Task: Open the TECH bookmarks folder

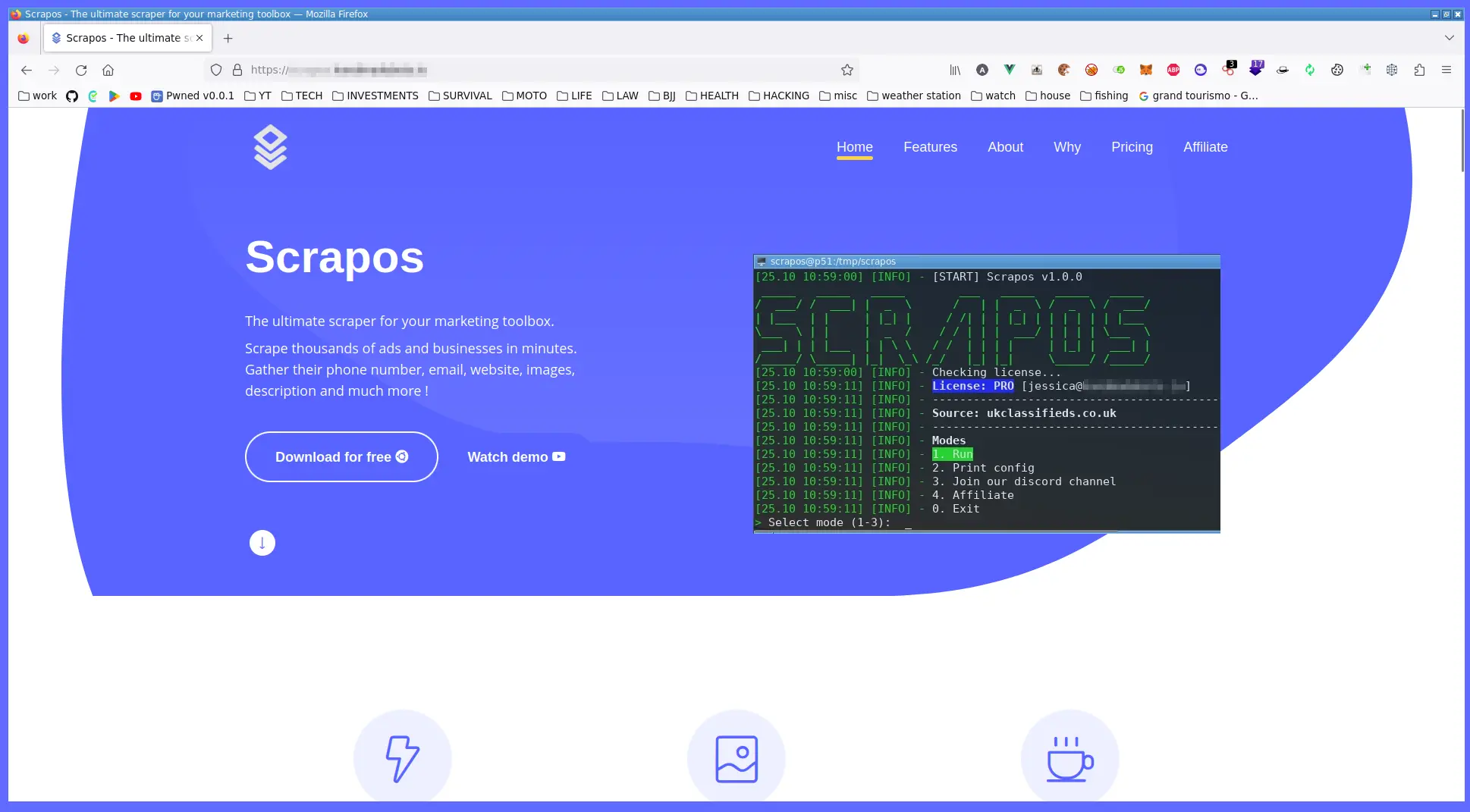Action: 301,96
